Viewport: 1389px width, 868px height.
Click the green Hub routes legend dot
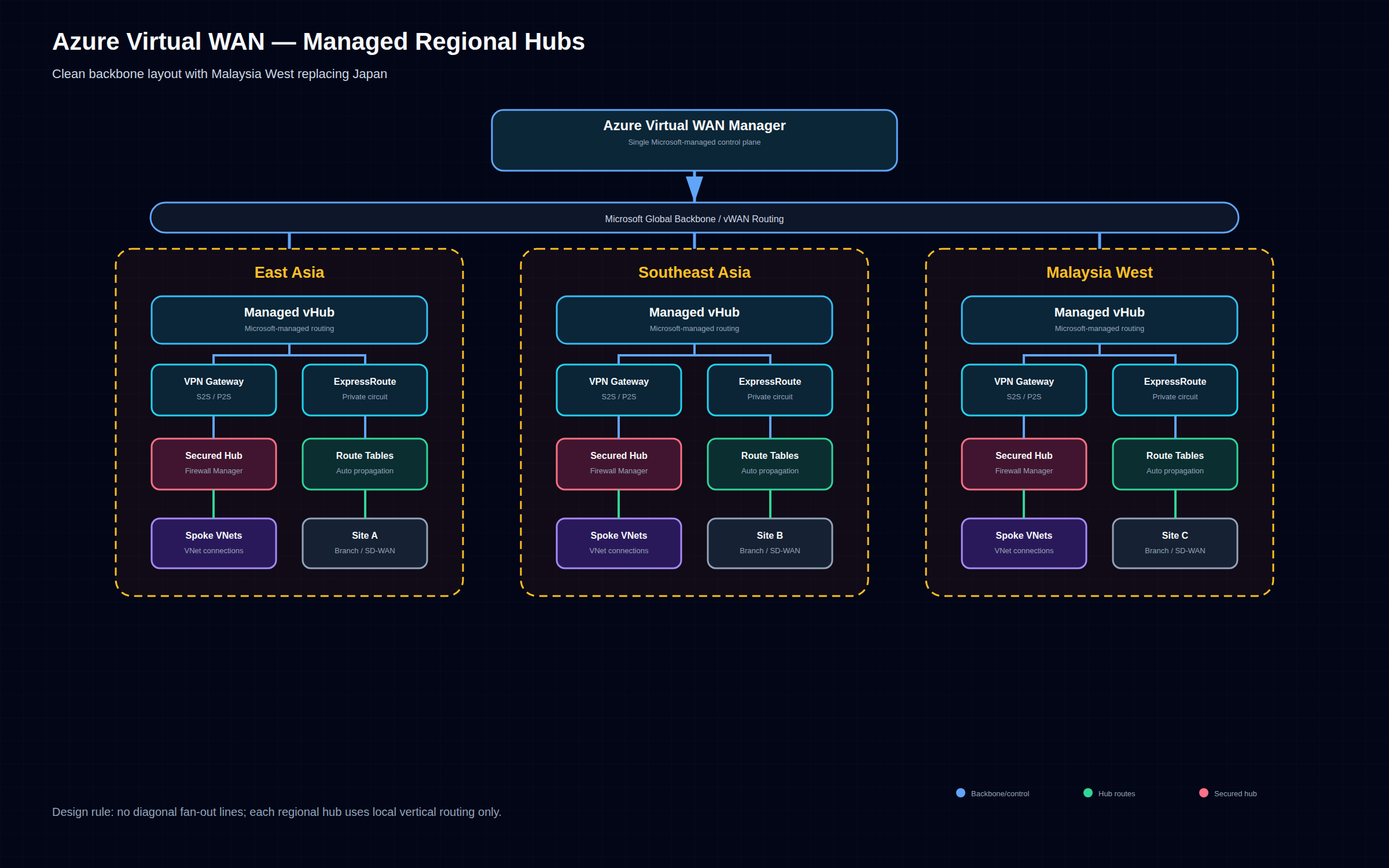coord(1088,793)
